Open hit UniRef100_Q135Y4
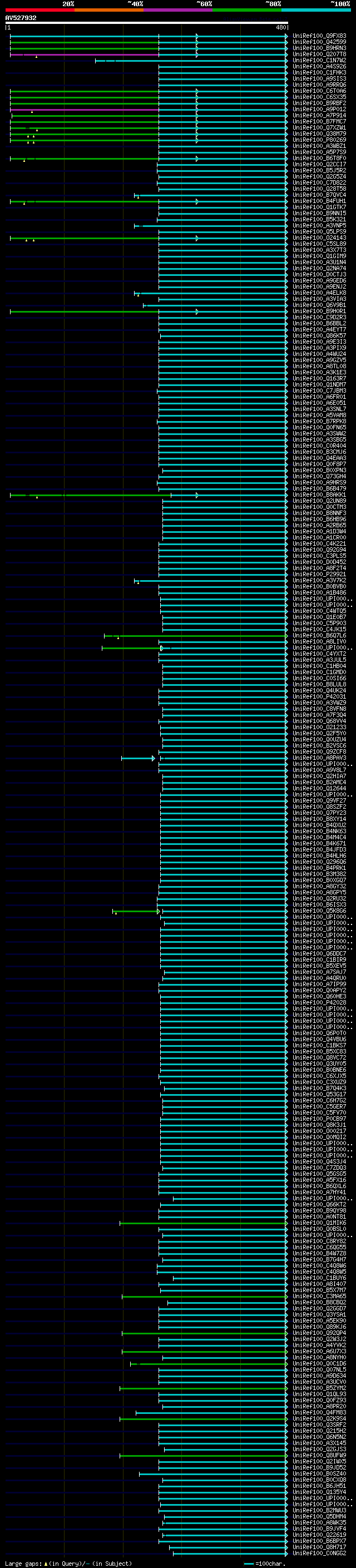 click(319, 1492)
